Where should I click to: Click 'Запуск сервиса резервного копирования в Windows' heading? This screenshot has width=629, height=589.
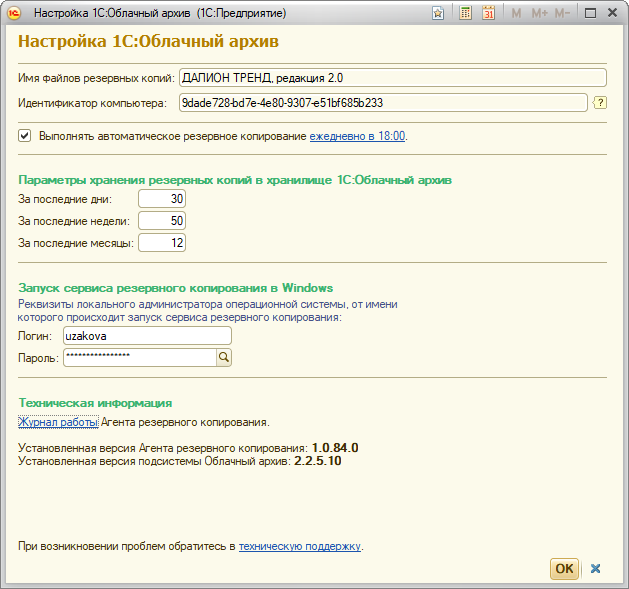176,288
